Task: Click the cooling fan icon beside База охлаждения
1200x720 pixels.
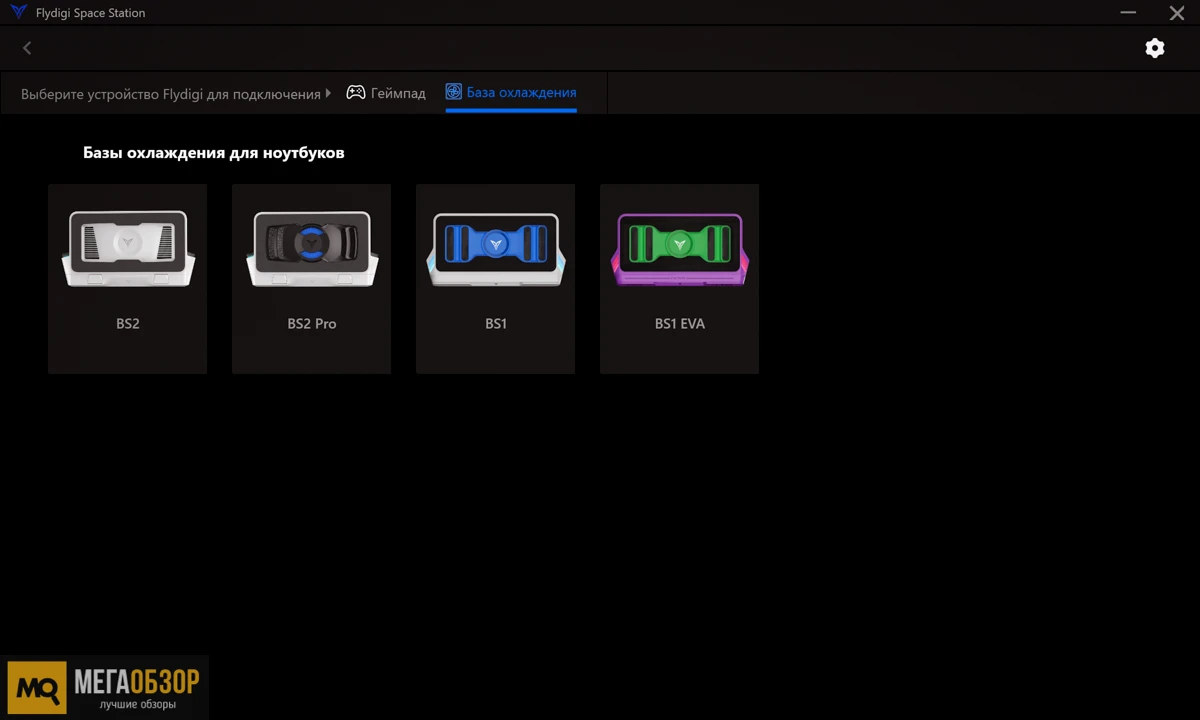Action: (454, 92)
